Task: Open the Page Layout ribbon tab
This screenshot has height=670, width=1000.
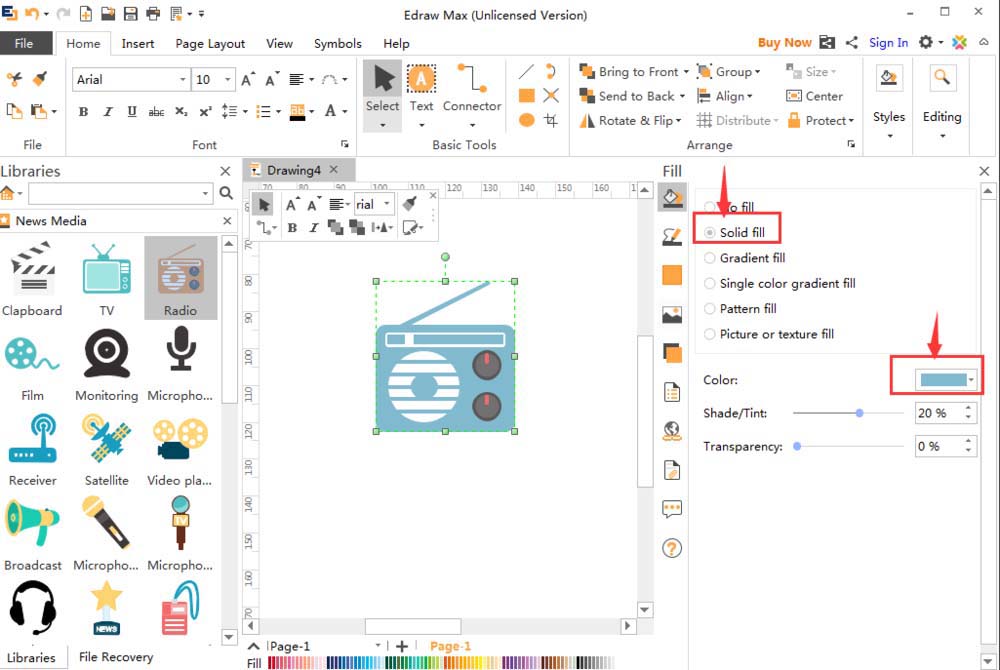Action: pos(210,43)
